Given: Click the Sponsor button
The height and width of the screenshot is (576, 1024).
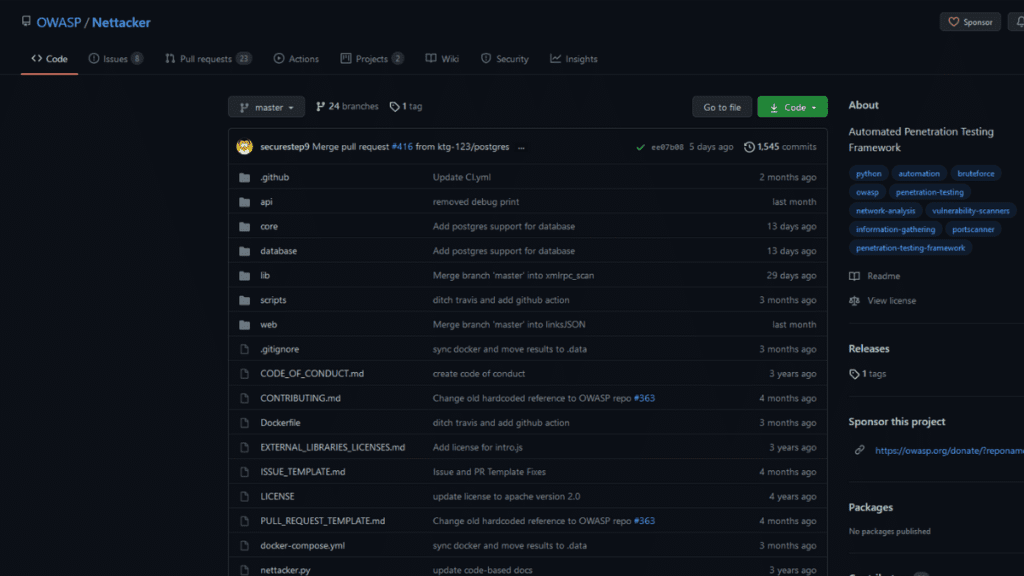Looking at the screenshot, I should tap(970, 22).
